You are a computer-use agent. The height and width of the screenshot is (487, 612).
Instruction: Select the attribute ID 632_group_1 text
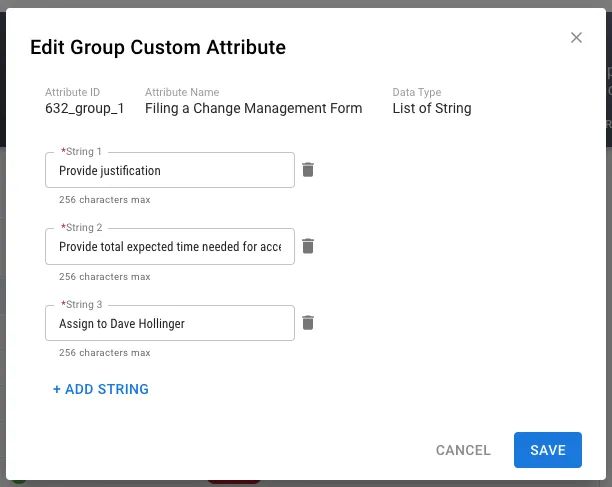click(85, 108)
